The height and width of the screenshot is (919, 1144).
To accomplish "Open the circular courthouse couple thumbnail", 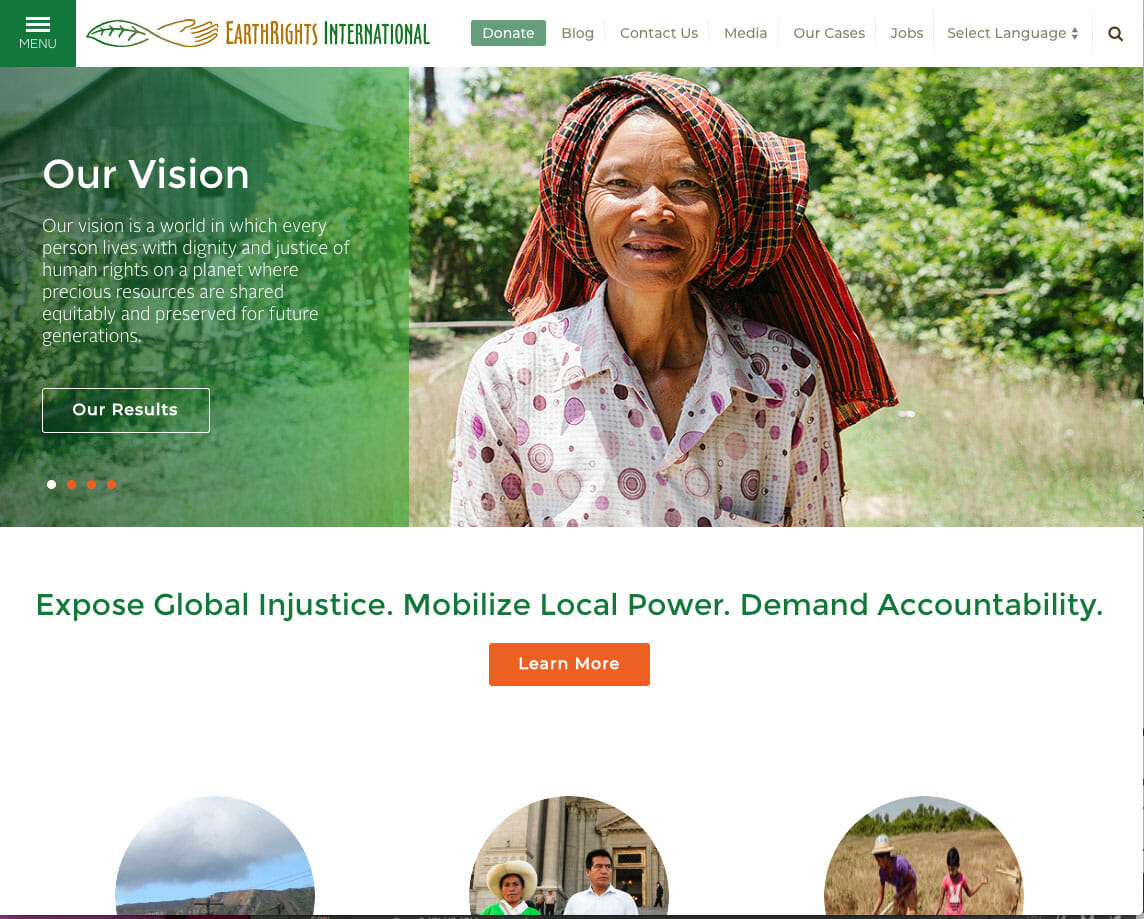I will click(x=569, y=856).
